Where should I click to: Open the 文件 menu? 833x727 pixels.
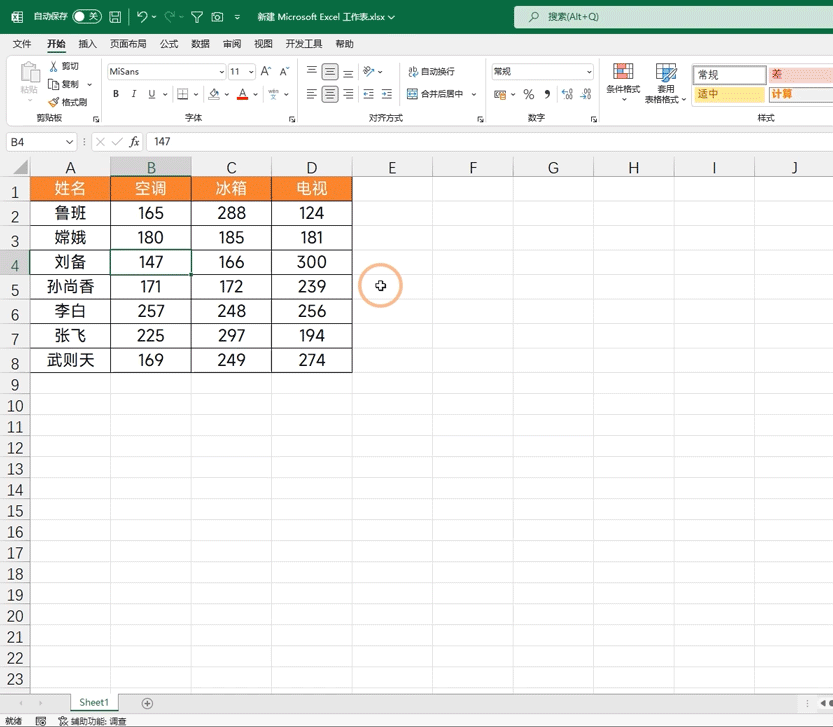pyautogui.click(x=22, y=44)
